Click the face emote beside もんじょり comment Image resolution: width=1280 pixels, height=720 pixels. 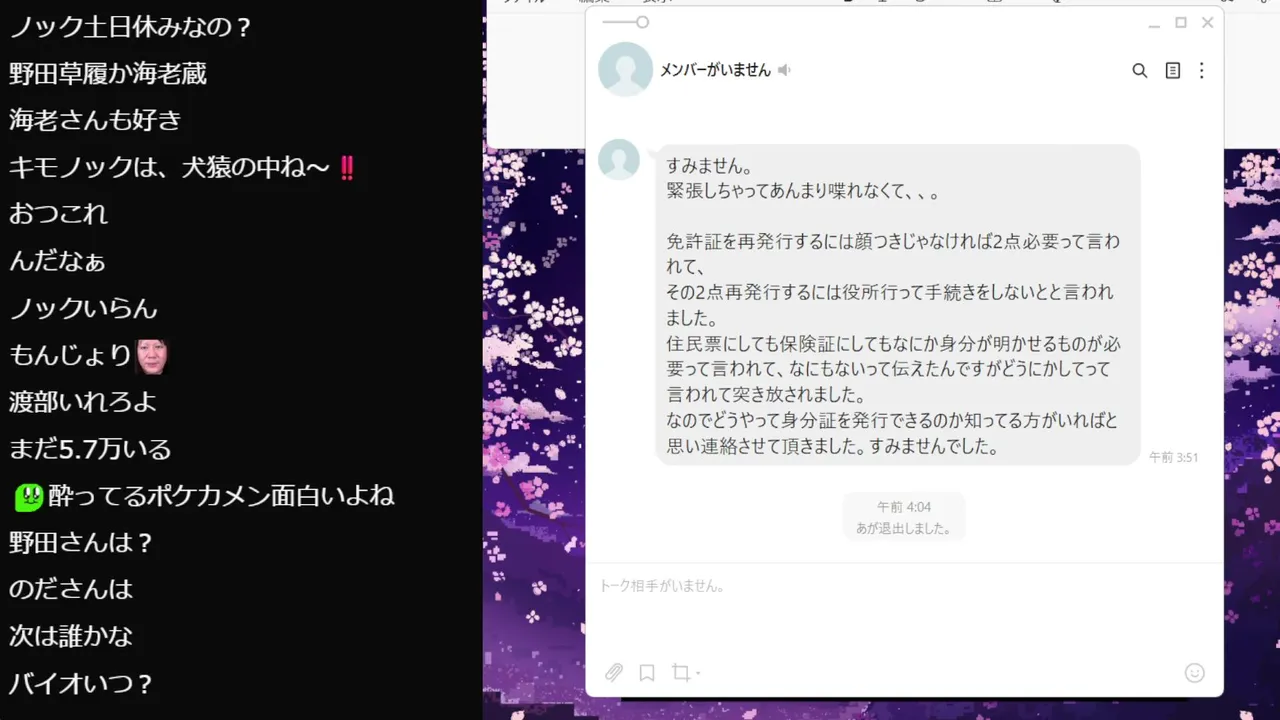(151, 355)
